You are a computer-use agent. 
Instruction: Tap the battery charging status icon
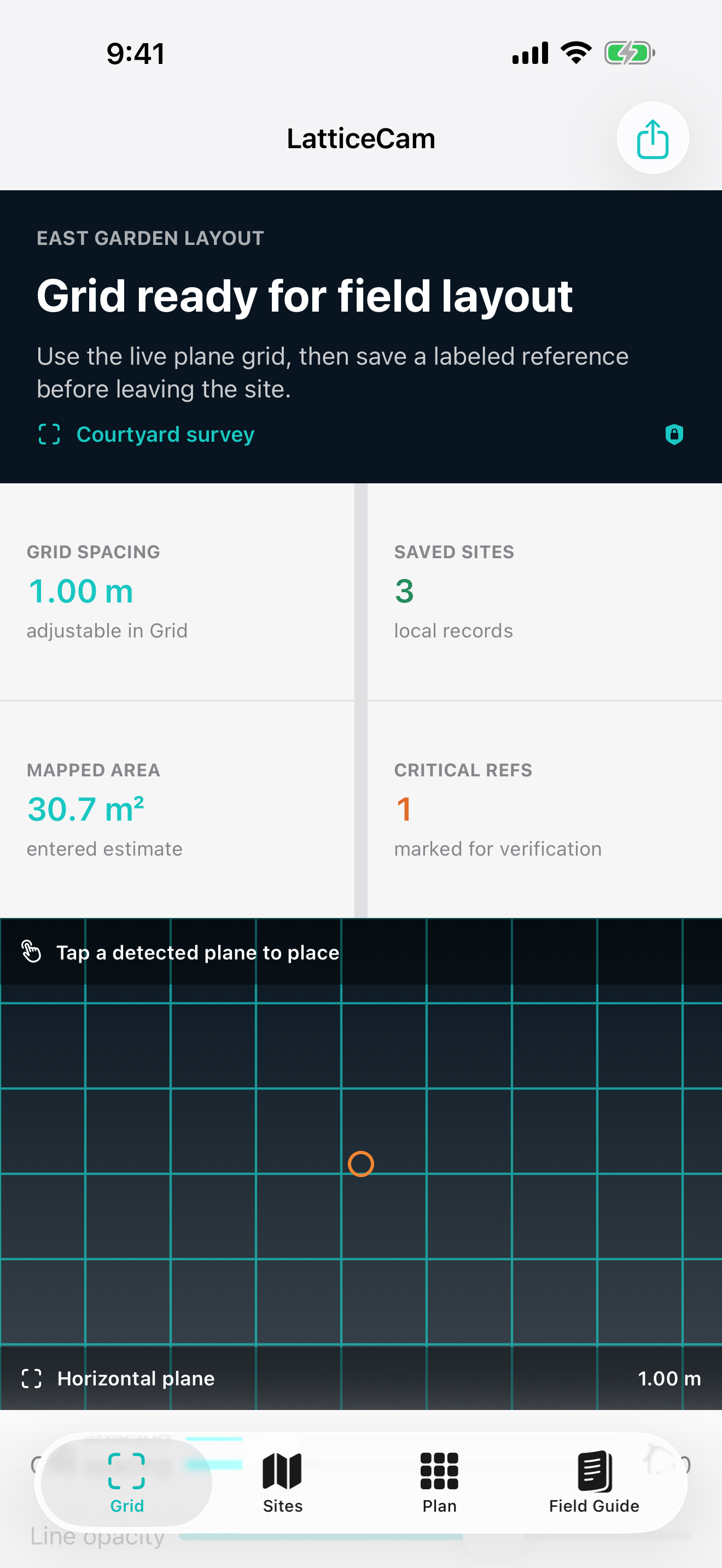(x=630, y=53)
